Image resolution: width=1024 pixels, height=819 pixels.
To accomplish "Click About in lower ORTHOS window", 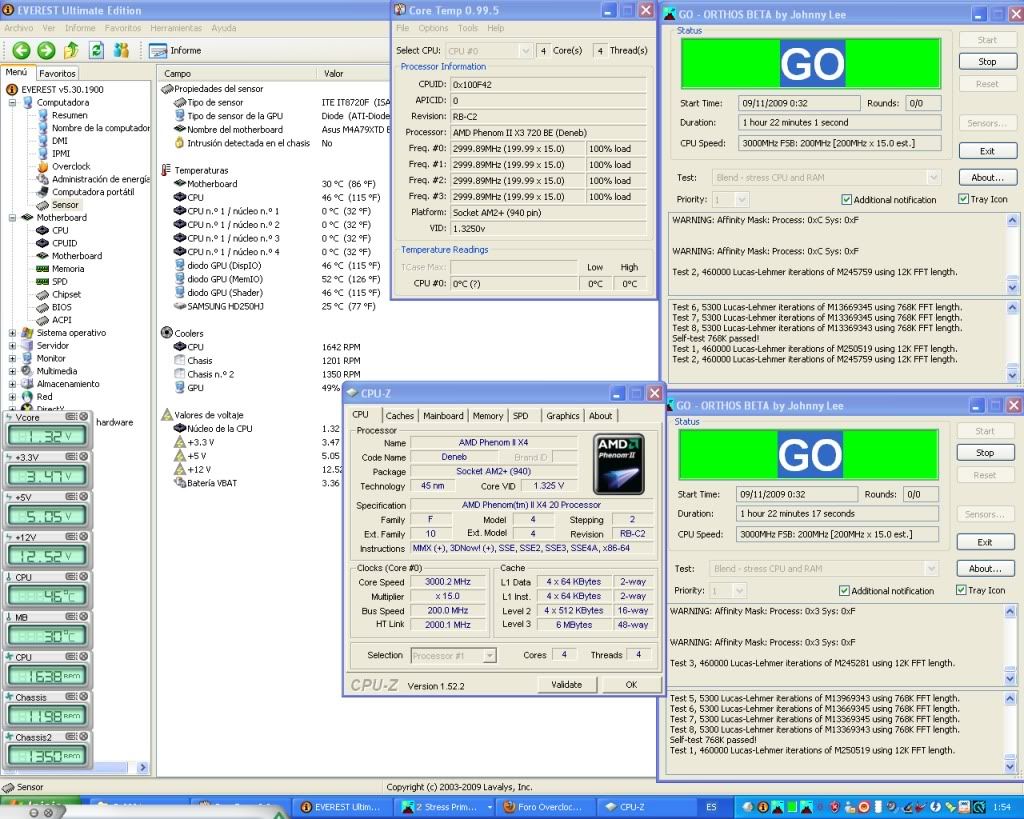I will pos(985,569).
